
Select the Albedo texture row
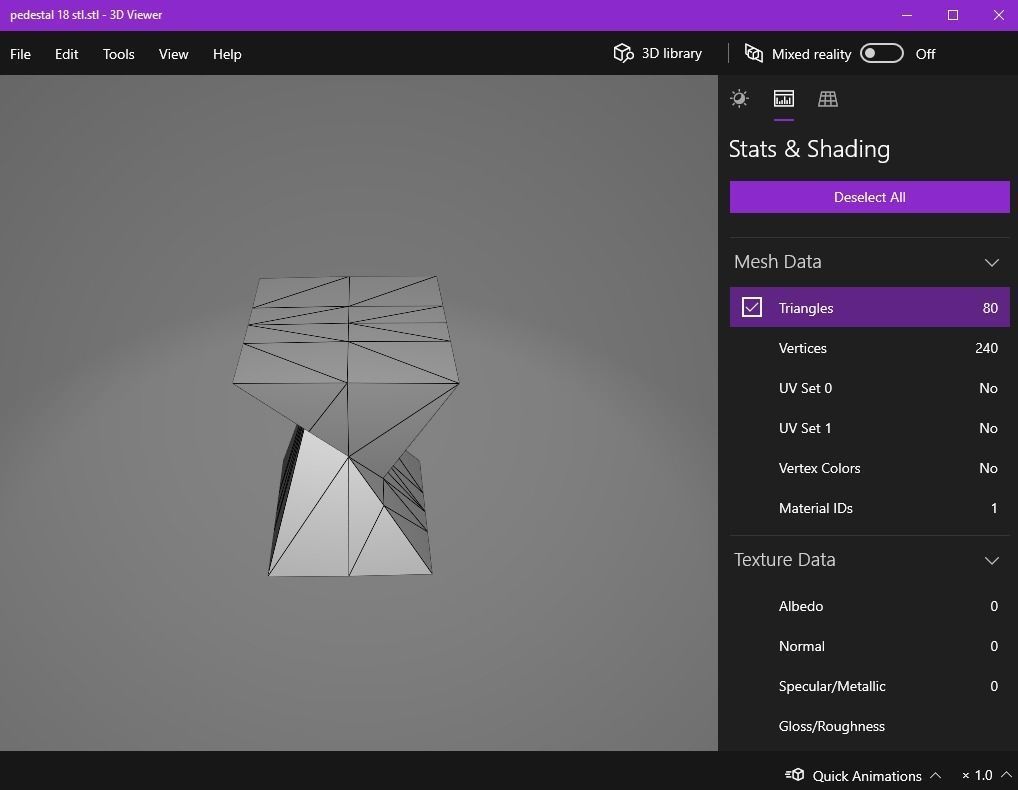coord(869,606)
